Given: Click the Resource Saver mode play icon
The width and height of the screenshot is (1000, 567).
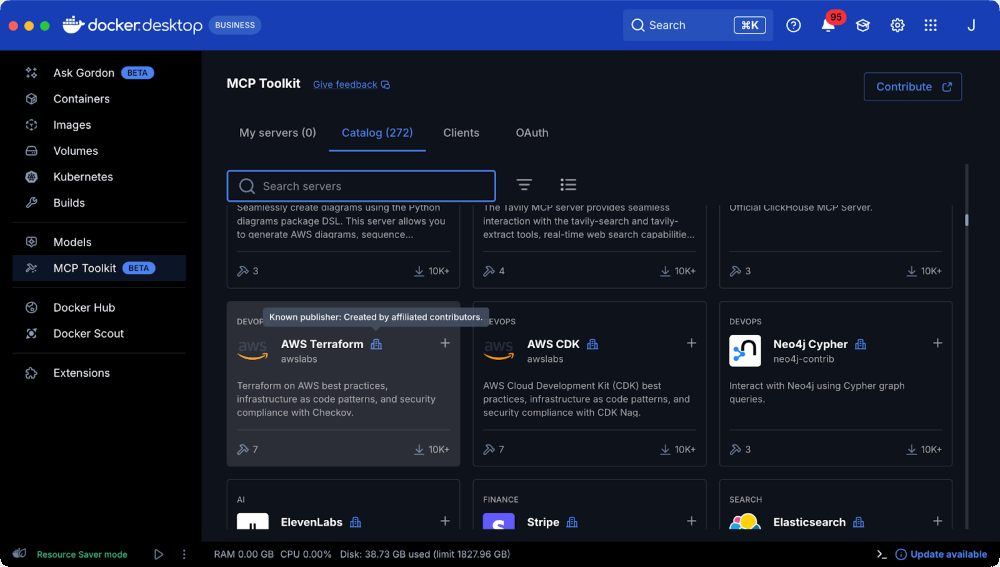Looking at the screenshot, I should (158, 554).
